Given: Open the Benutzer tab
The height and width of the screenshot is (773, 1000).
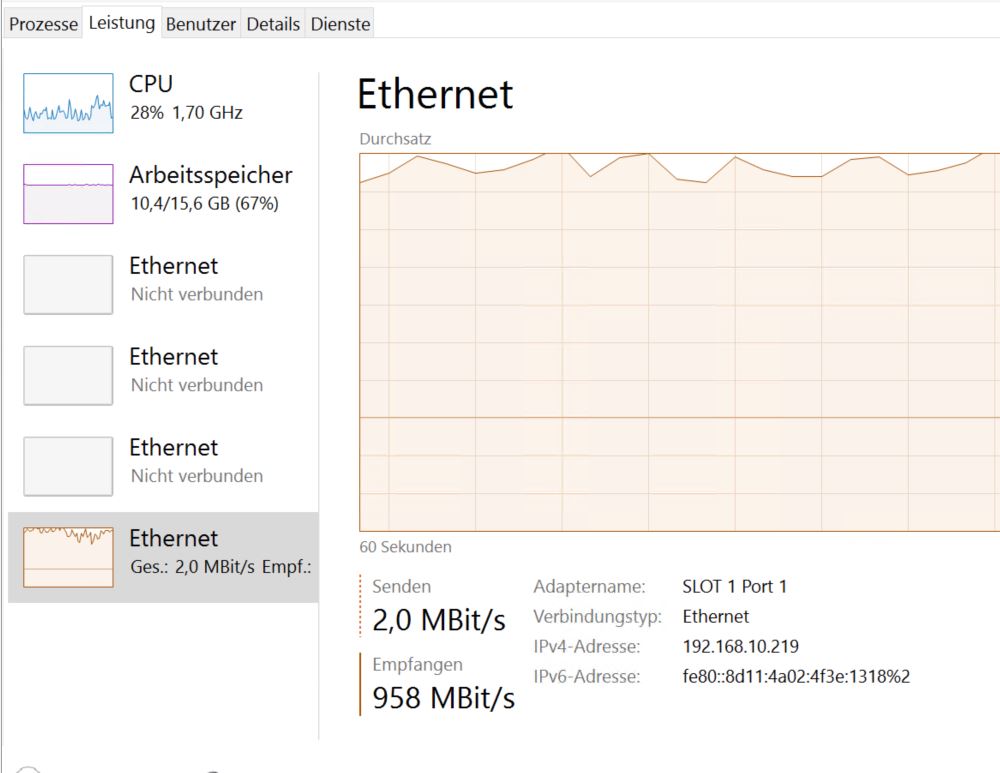Looking at the screenshot, I should click(201, 24).
